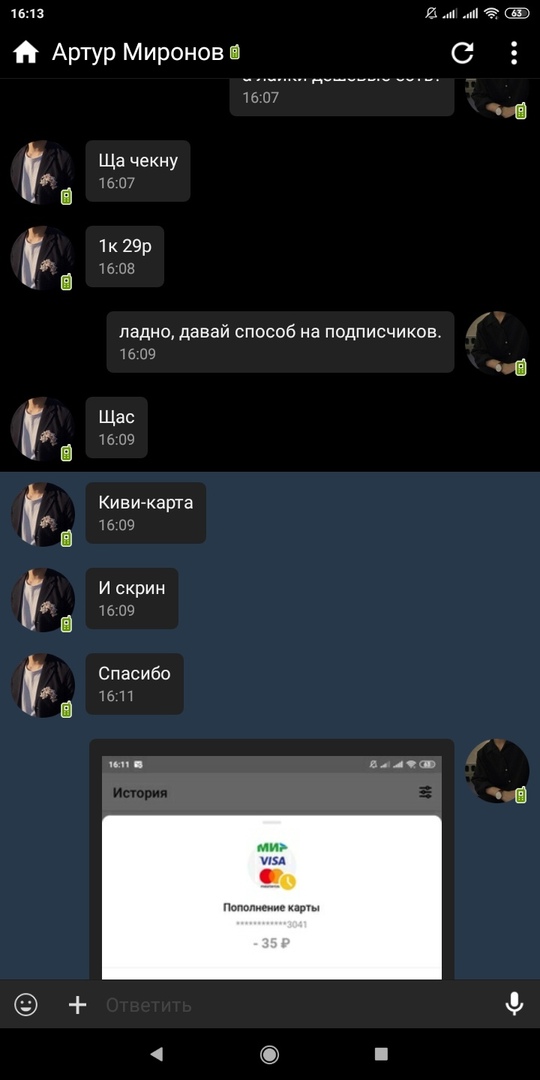The image size is (540, 1080).
Task: Open Артур Миронов profile from header name
Action: tap(138, 52)
